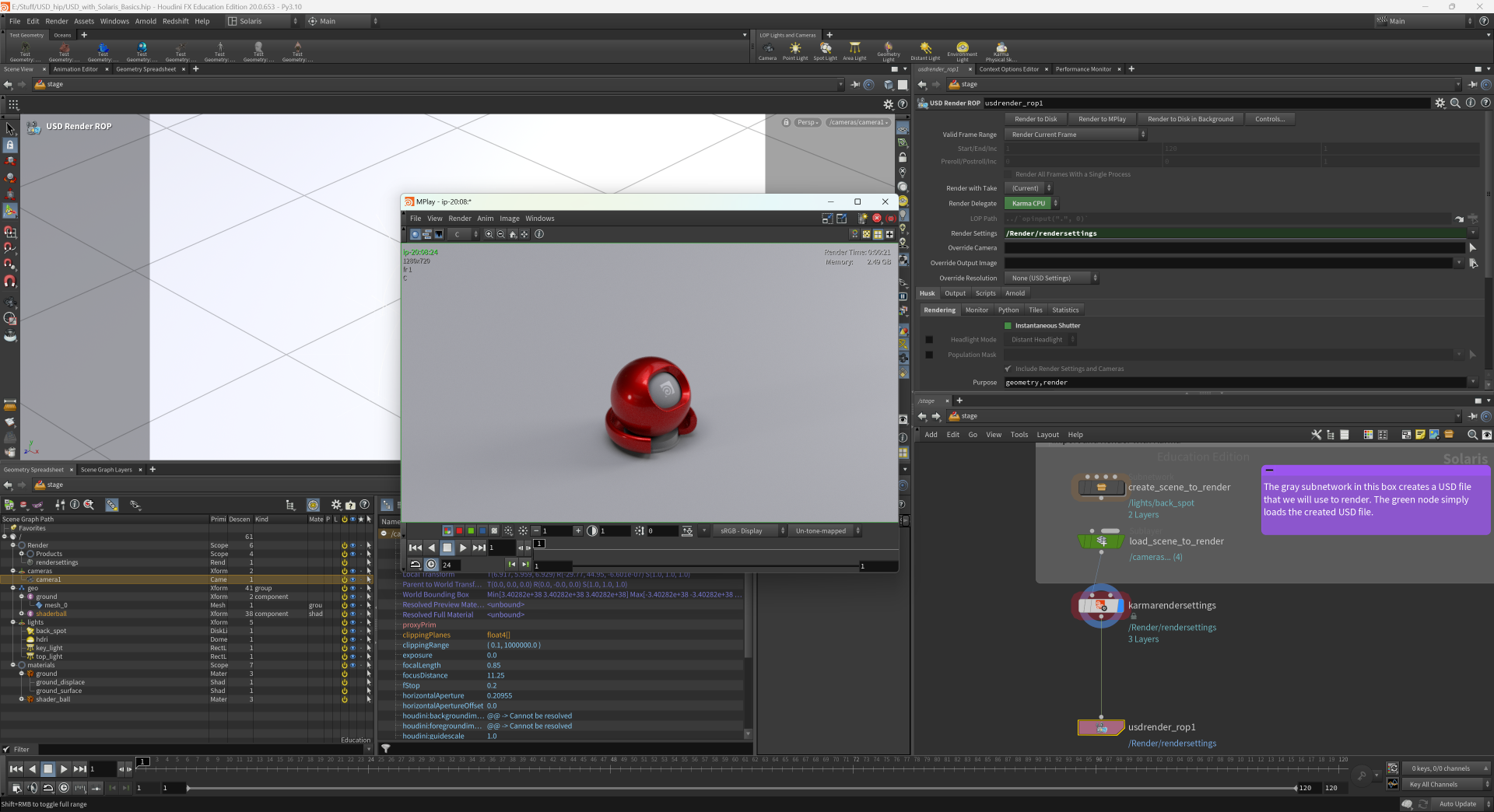Toggle the Headlight Mode override checkbox
This screenshot has width=1494, height=812.
(x=929, y=340)
